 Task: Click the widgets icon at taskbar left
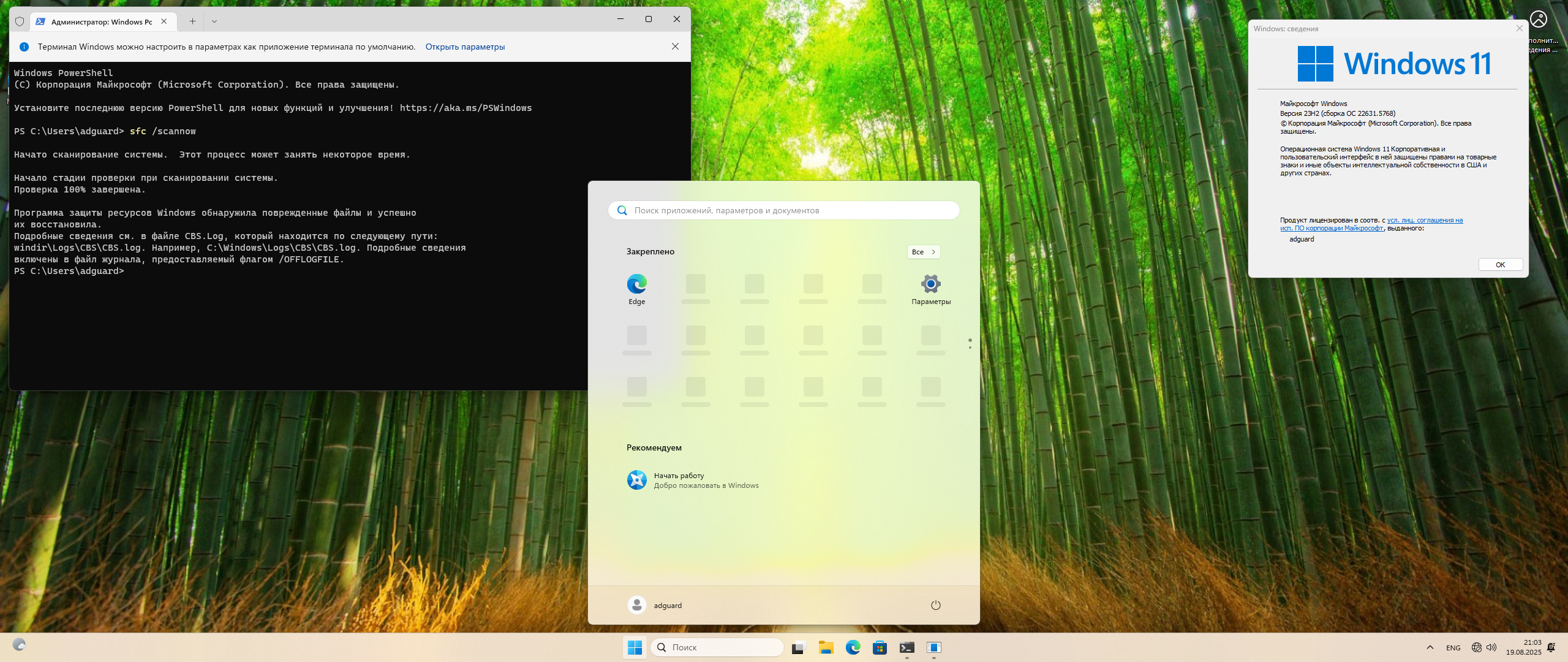(x=19, y=645)
